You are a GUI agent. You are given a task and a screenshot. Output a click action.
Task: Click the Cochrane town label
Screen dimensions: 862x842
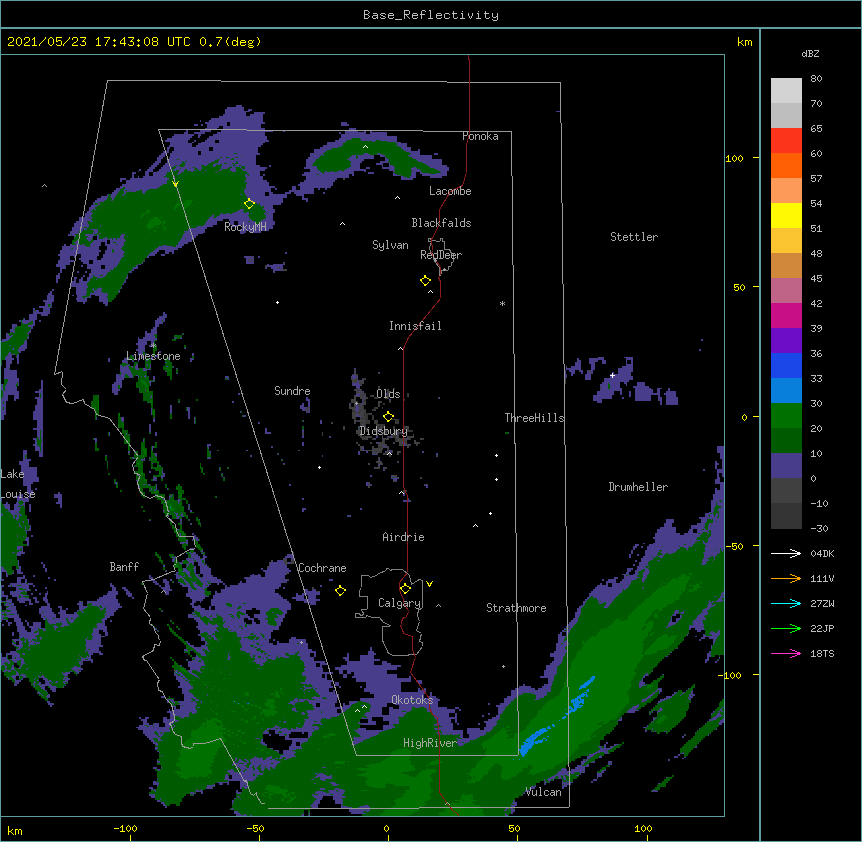(x=322, y=568)
